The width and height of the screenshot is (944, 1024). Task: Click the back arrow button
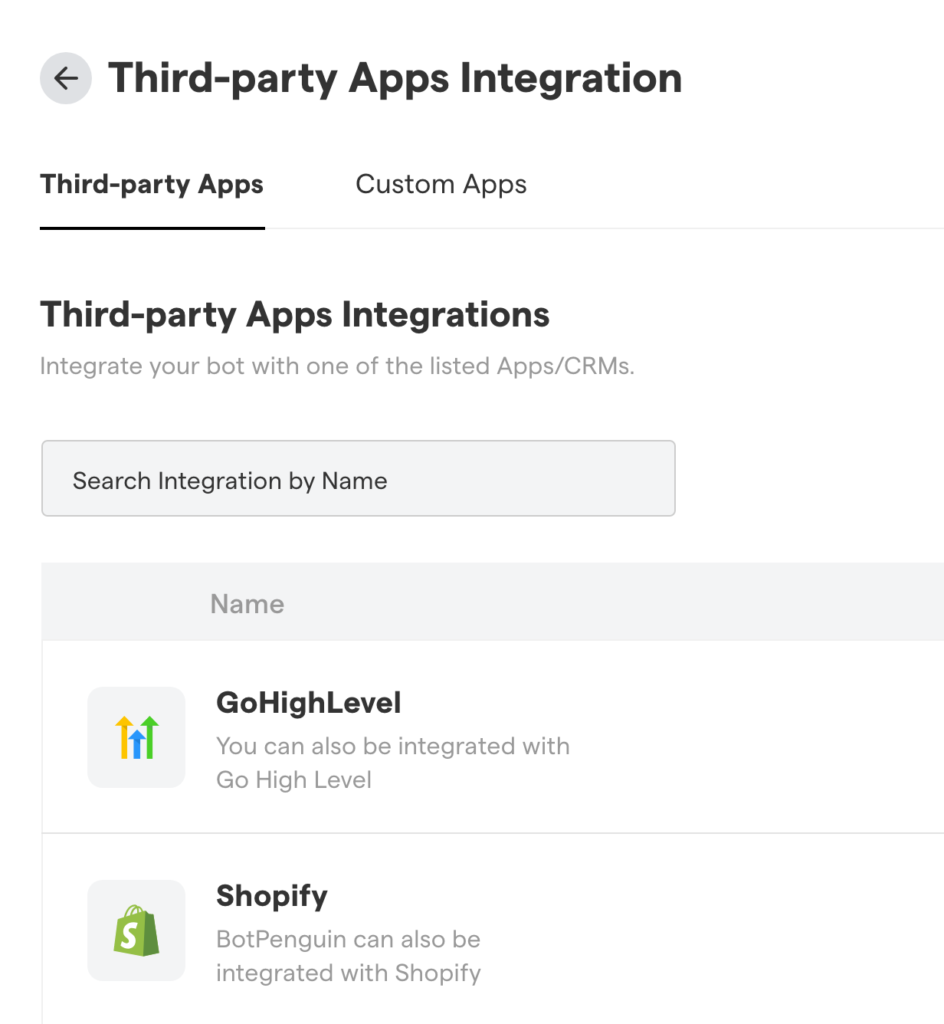(x=66, y=78)
